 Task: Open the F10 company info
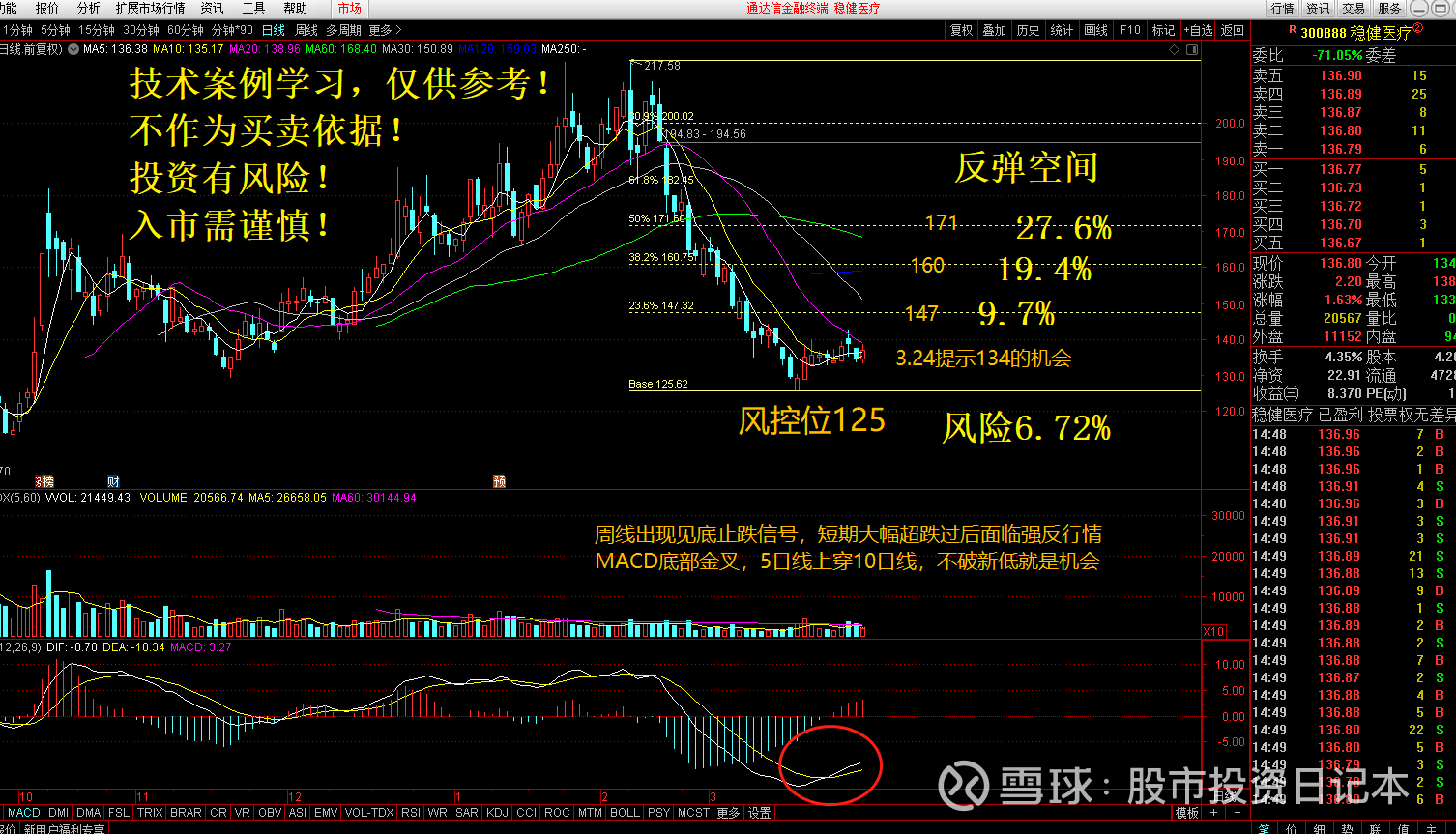click(1130, 30)
